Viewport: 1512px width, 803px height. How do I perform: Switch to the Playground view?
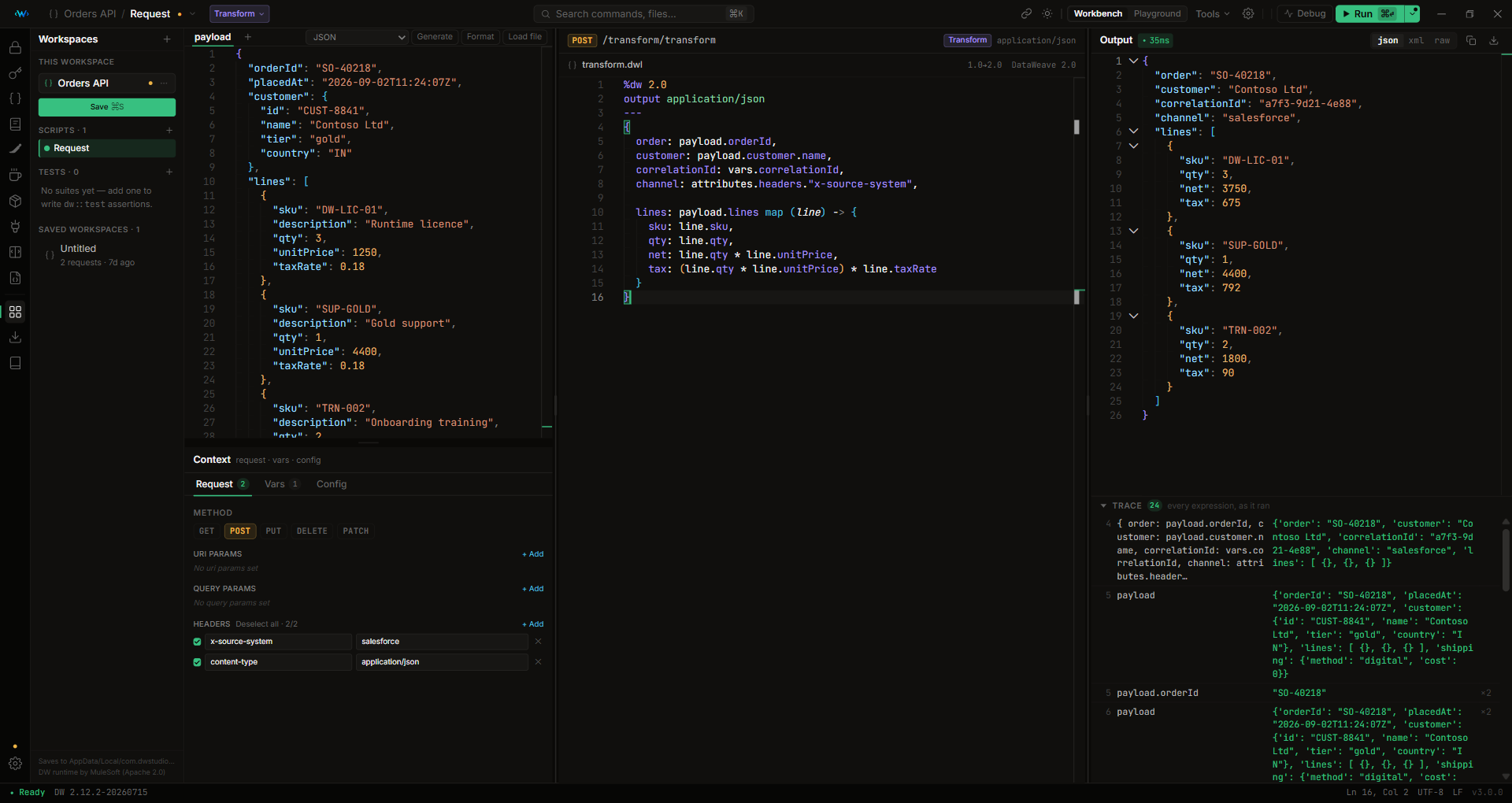[x=1157, y=13]
